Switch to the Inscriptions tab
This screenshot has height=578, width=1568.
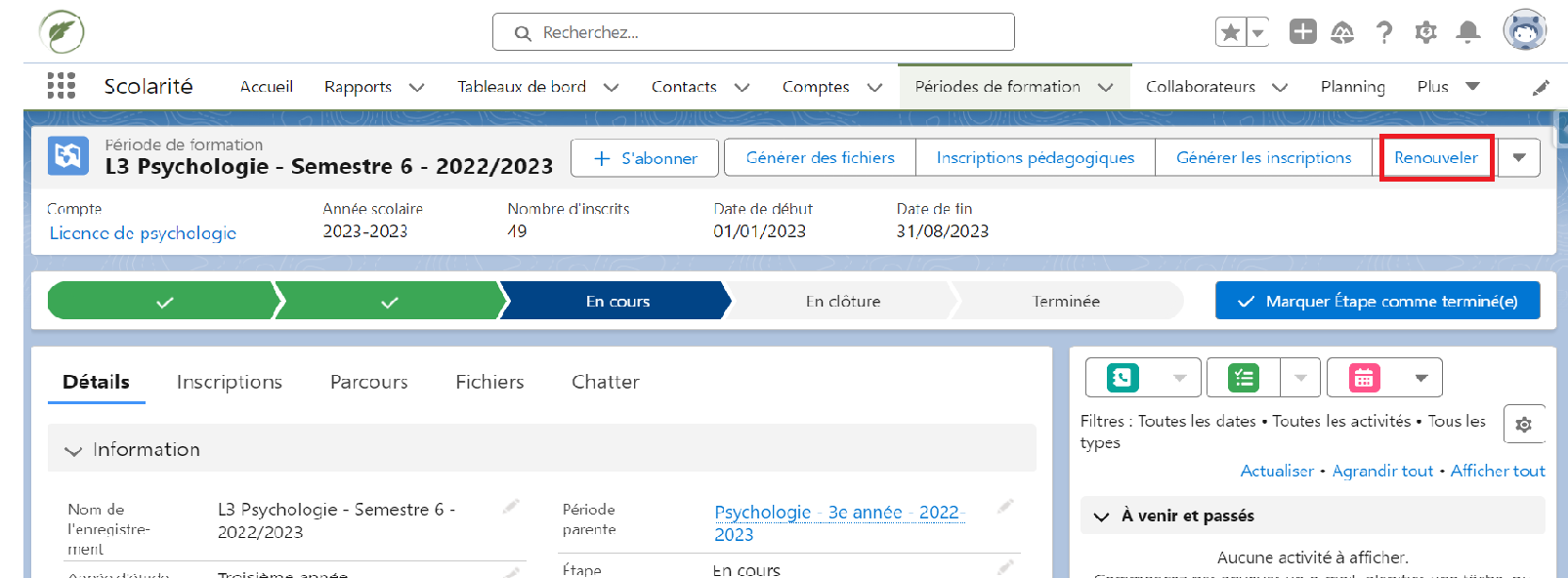tap(229, 382)
